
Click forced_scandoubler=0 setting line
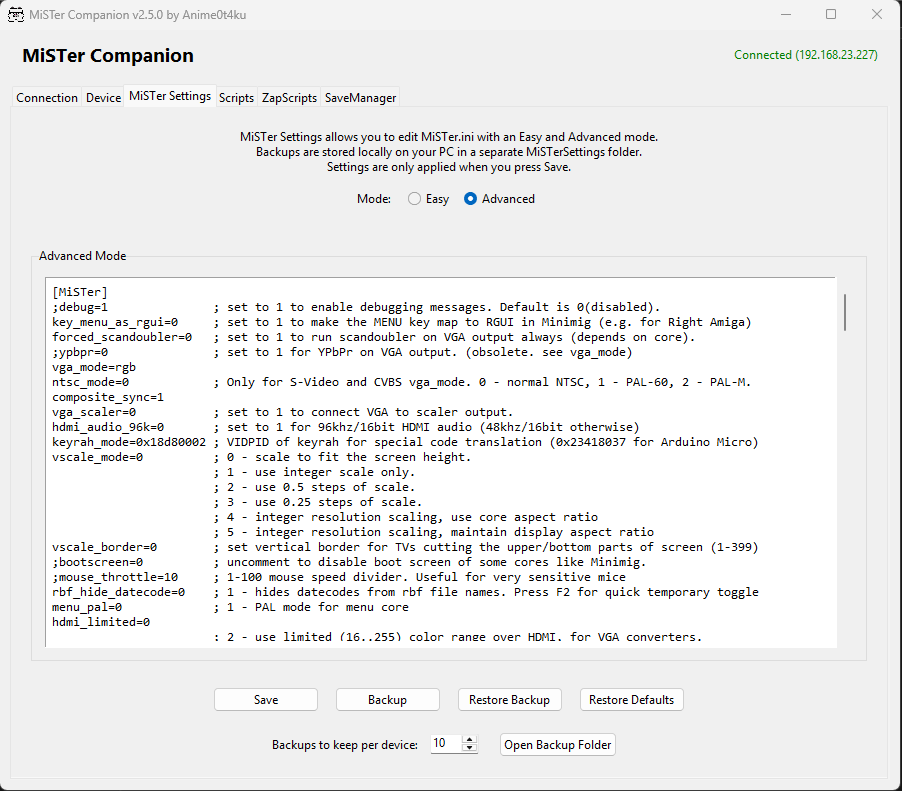coord(122,337)
